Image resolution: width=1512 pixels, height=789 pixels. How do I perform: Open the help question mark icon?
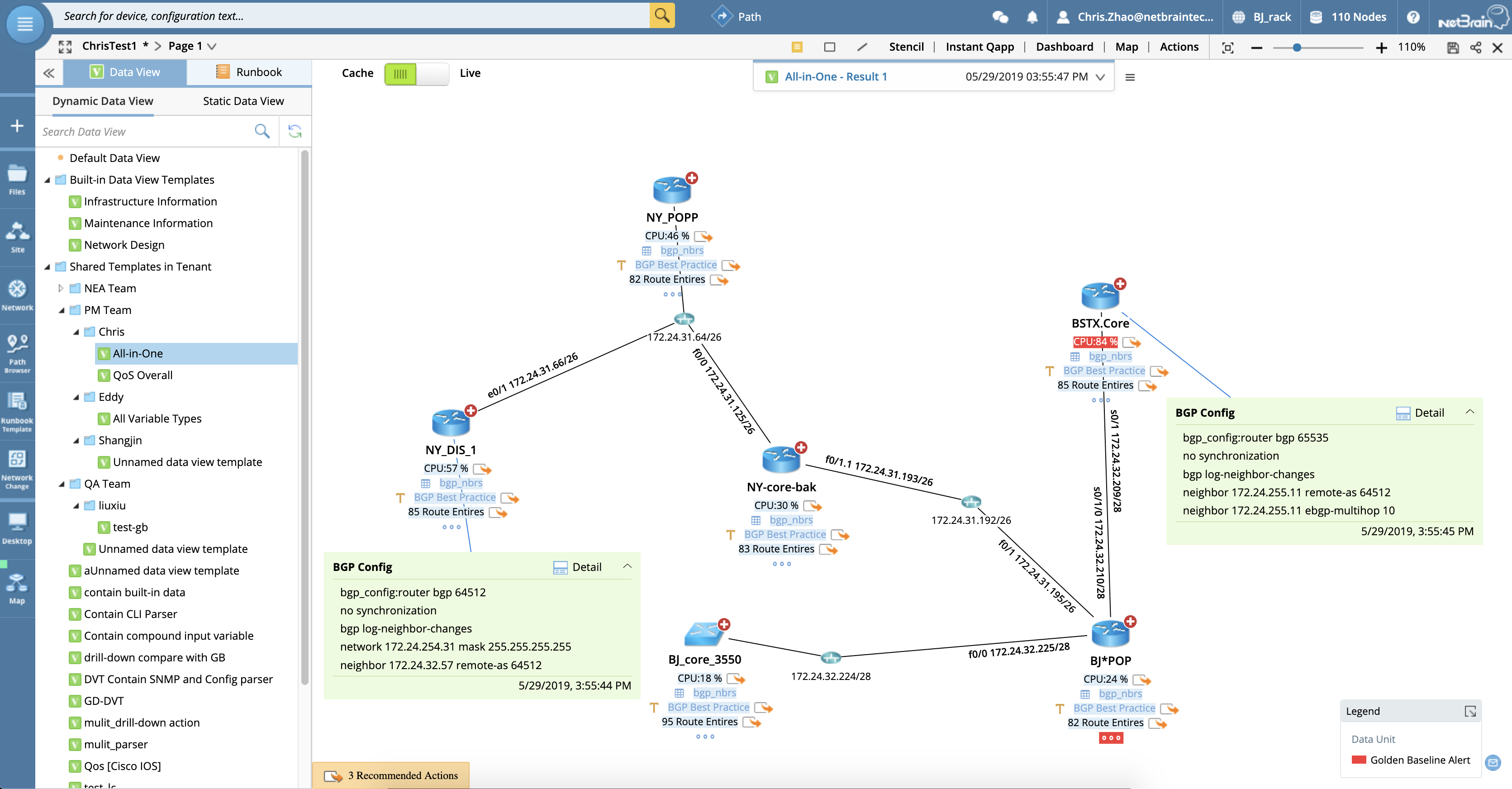point(1413,17)
